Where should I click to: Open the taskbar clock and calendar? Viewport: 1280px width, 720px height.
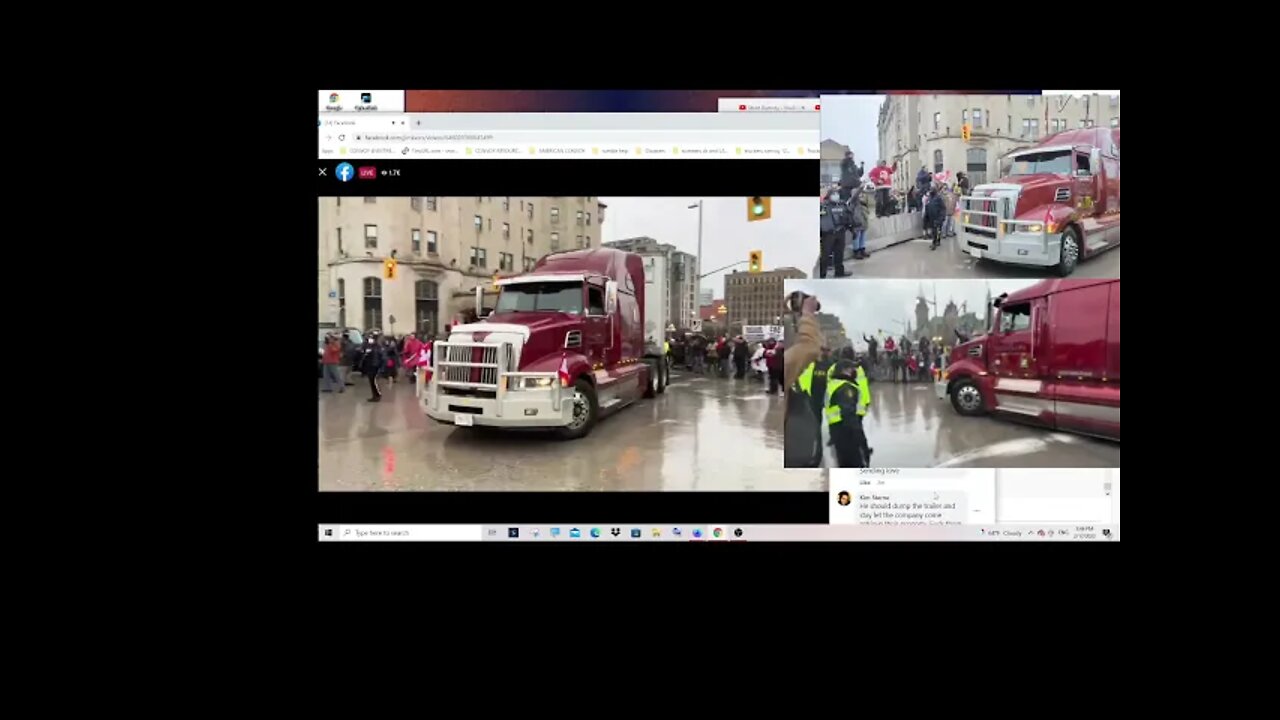1085,533
